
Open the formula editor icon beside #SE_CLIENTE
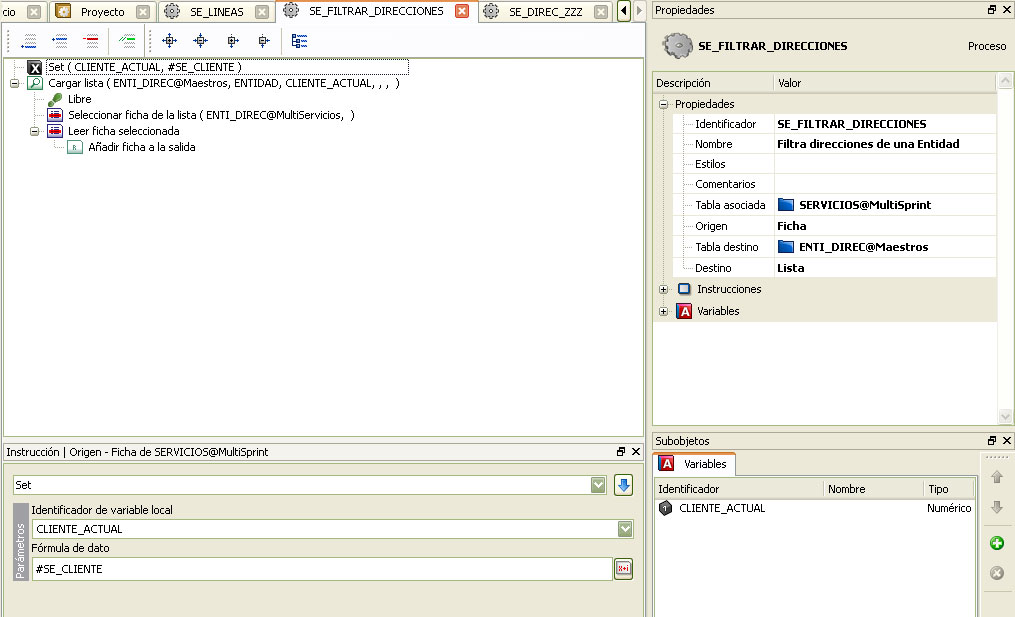coord(623,568)
